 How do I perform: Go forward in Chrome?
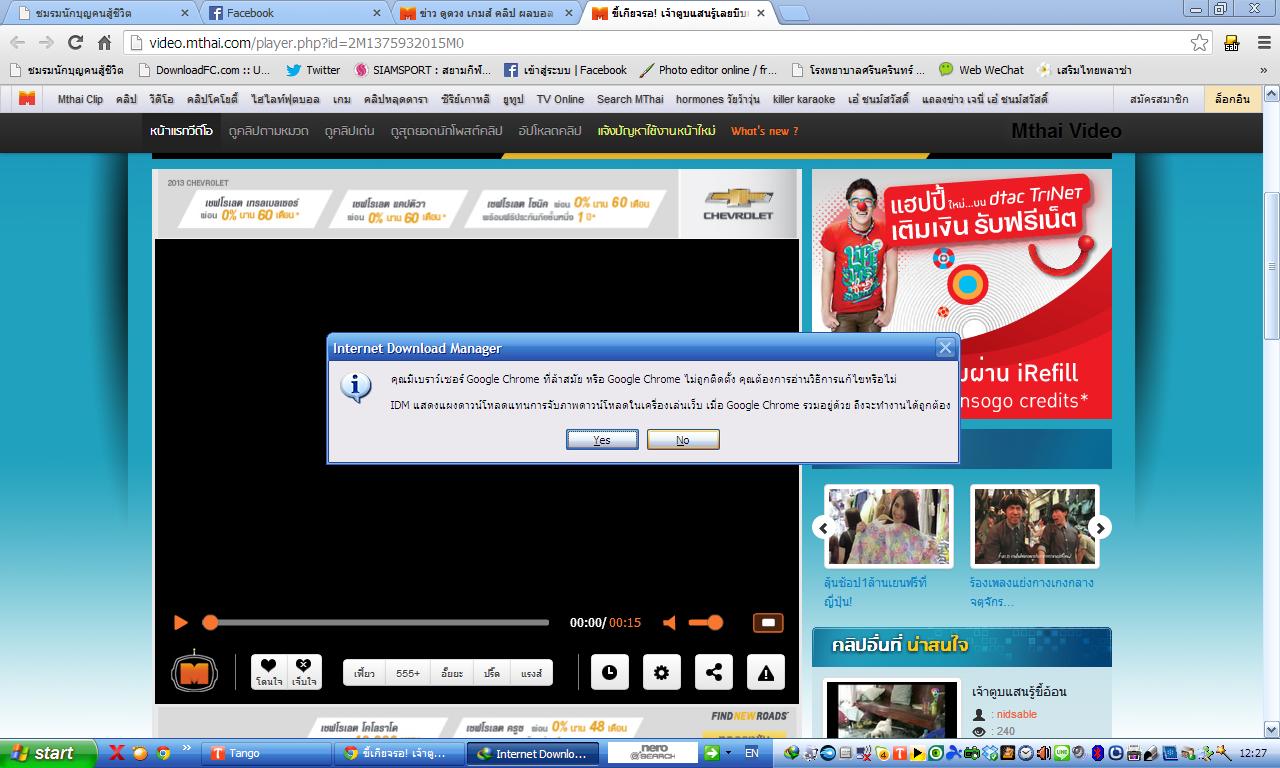(x=46, y=43)
